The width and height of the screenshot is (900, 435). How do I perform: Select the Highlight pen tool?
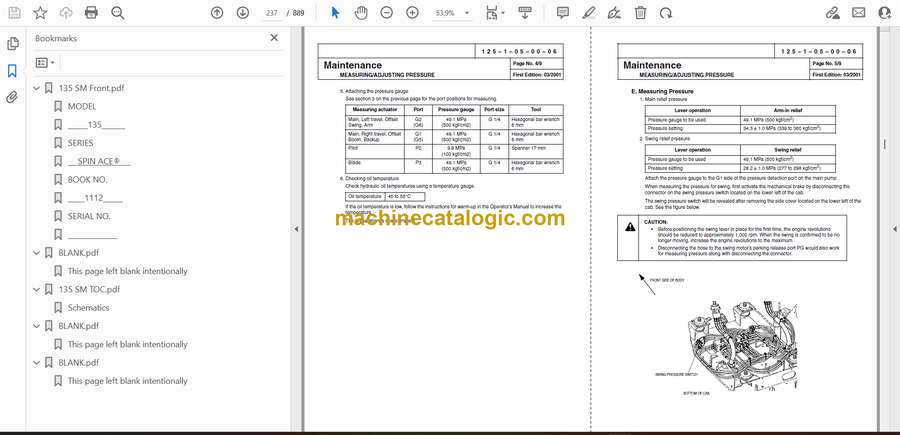[588, 13]
